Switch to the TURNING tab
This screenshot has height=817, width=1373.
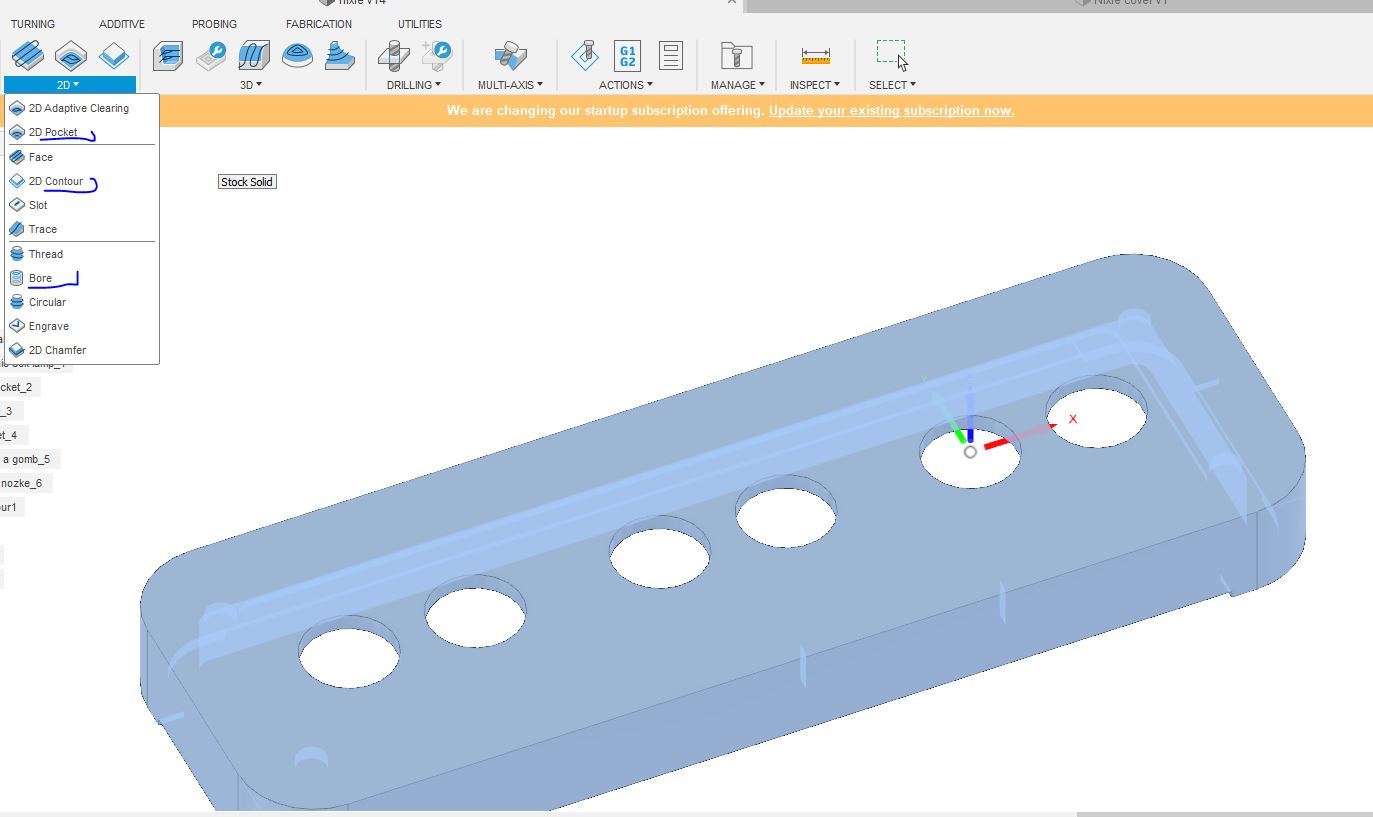click(x=33, y=24)
